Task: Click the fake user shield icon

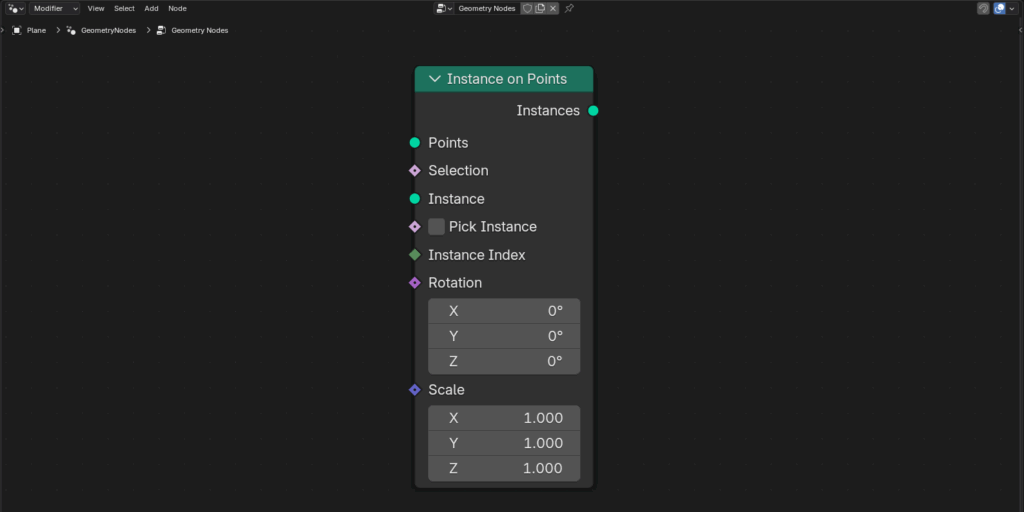Action: (x=528, y=8)
